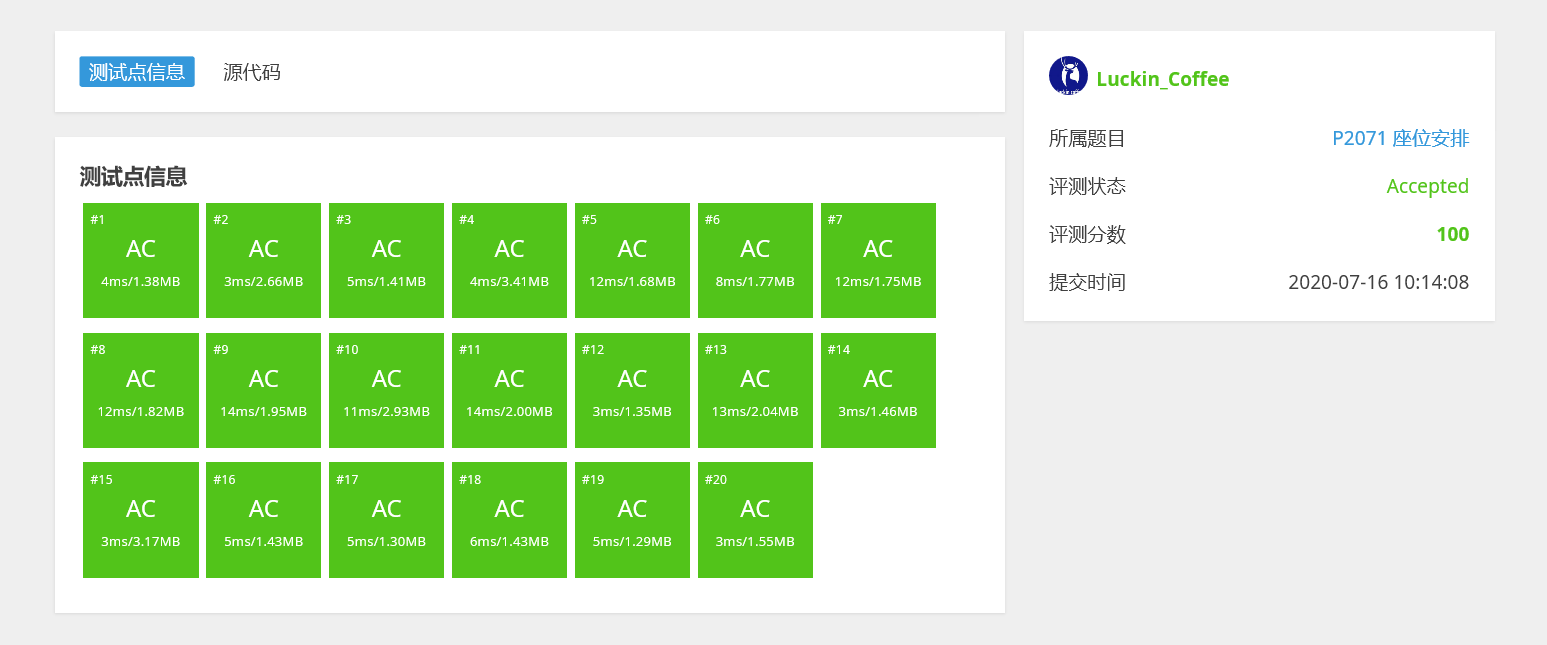The width and height of the screenshot is (1547, 645).
Task: Select test case #7 AC tile
Action: coord(879,260)
